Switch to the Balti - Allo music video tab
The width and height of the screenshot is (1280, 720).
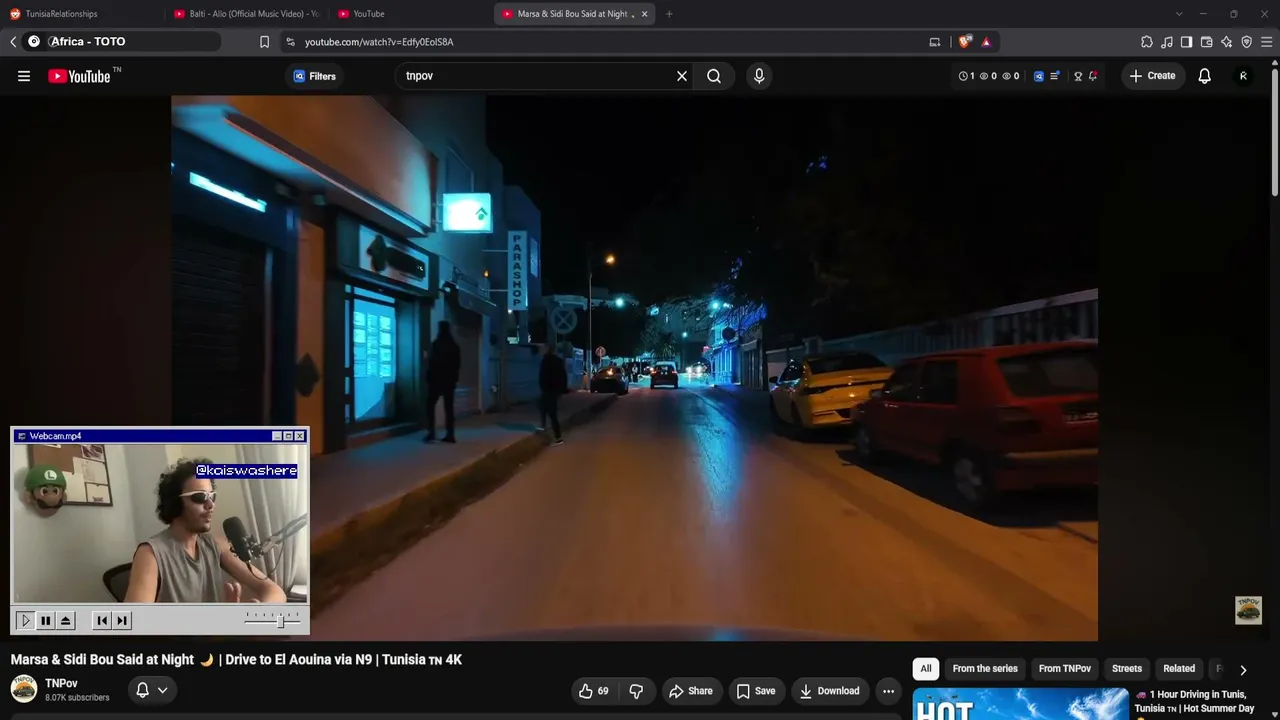point(246,14)
